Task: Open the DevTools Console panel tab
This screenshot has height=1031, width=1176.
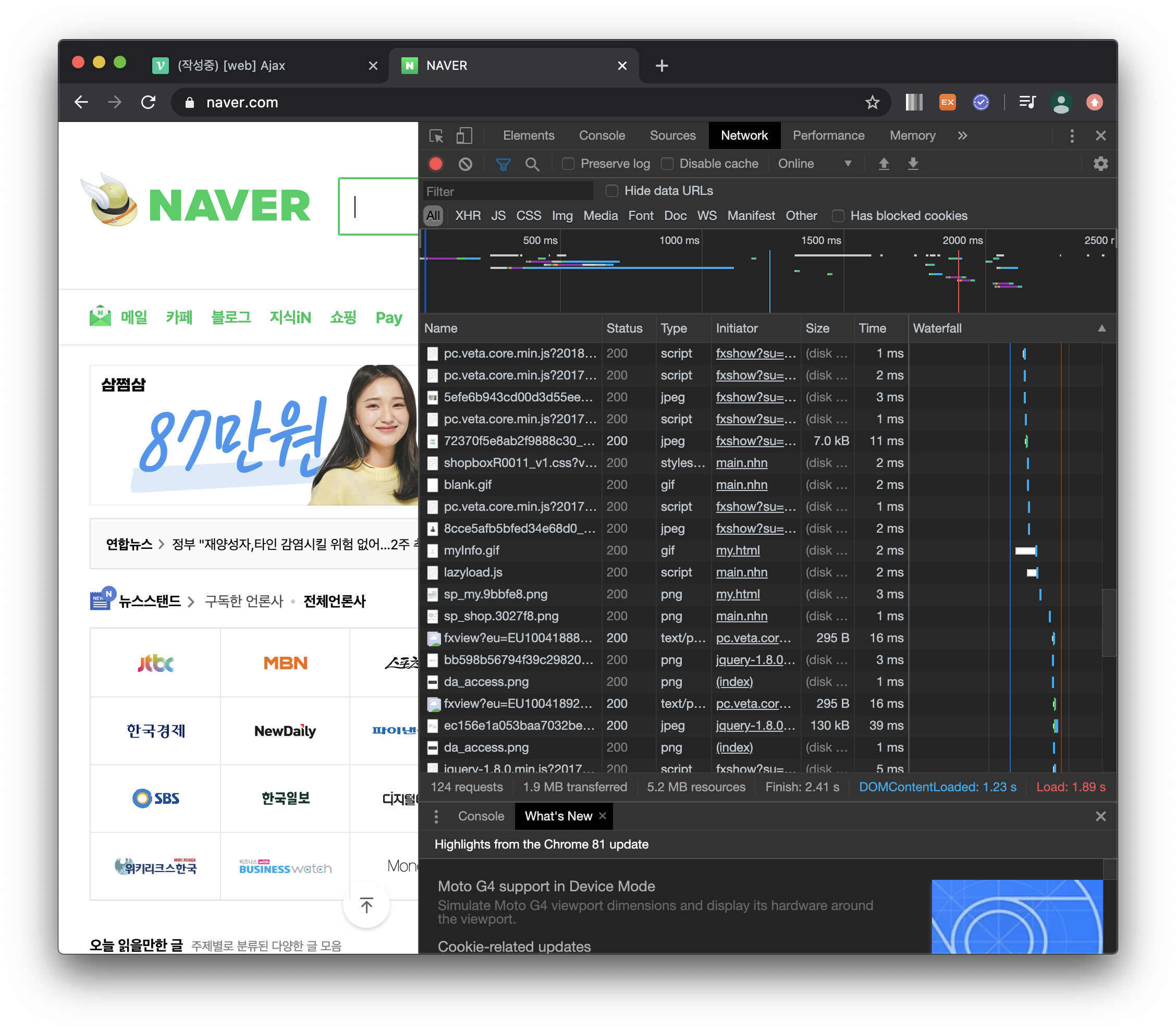Action: pyautogui.click(x=602, y=136)
